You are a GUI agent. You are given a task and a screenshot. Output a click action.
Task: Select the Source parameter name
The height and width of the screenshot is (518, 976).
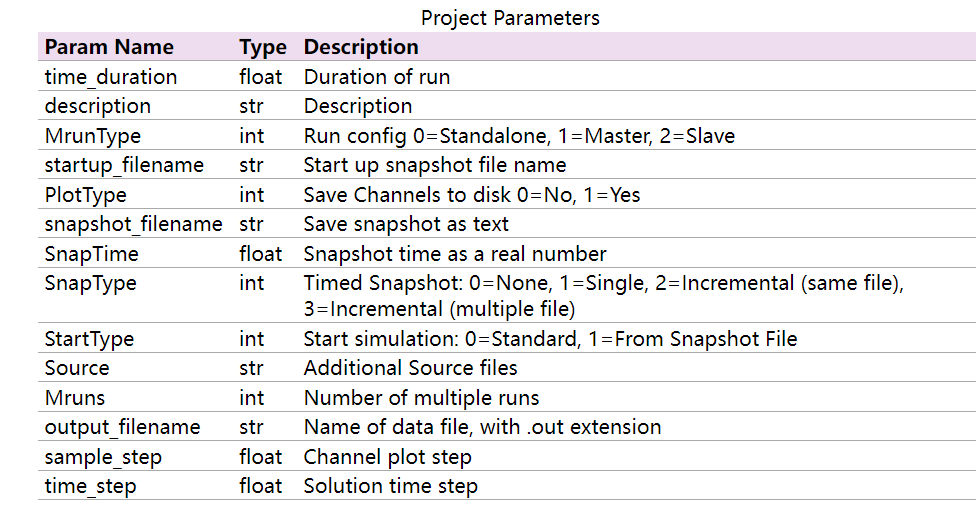click(77, 368)
